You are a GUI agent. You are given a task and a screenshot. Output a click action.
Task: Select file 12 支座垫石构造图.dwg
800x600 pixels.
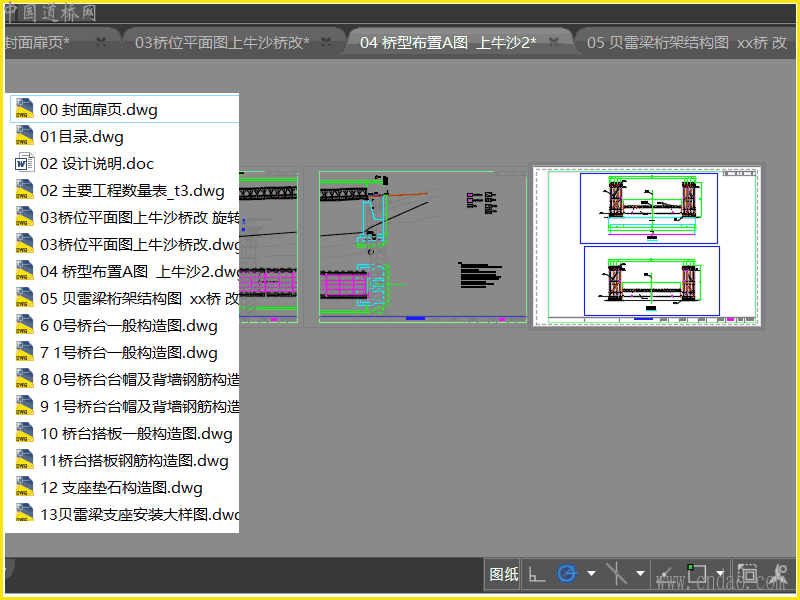coord(124,488)
